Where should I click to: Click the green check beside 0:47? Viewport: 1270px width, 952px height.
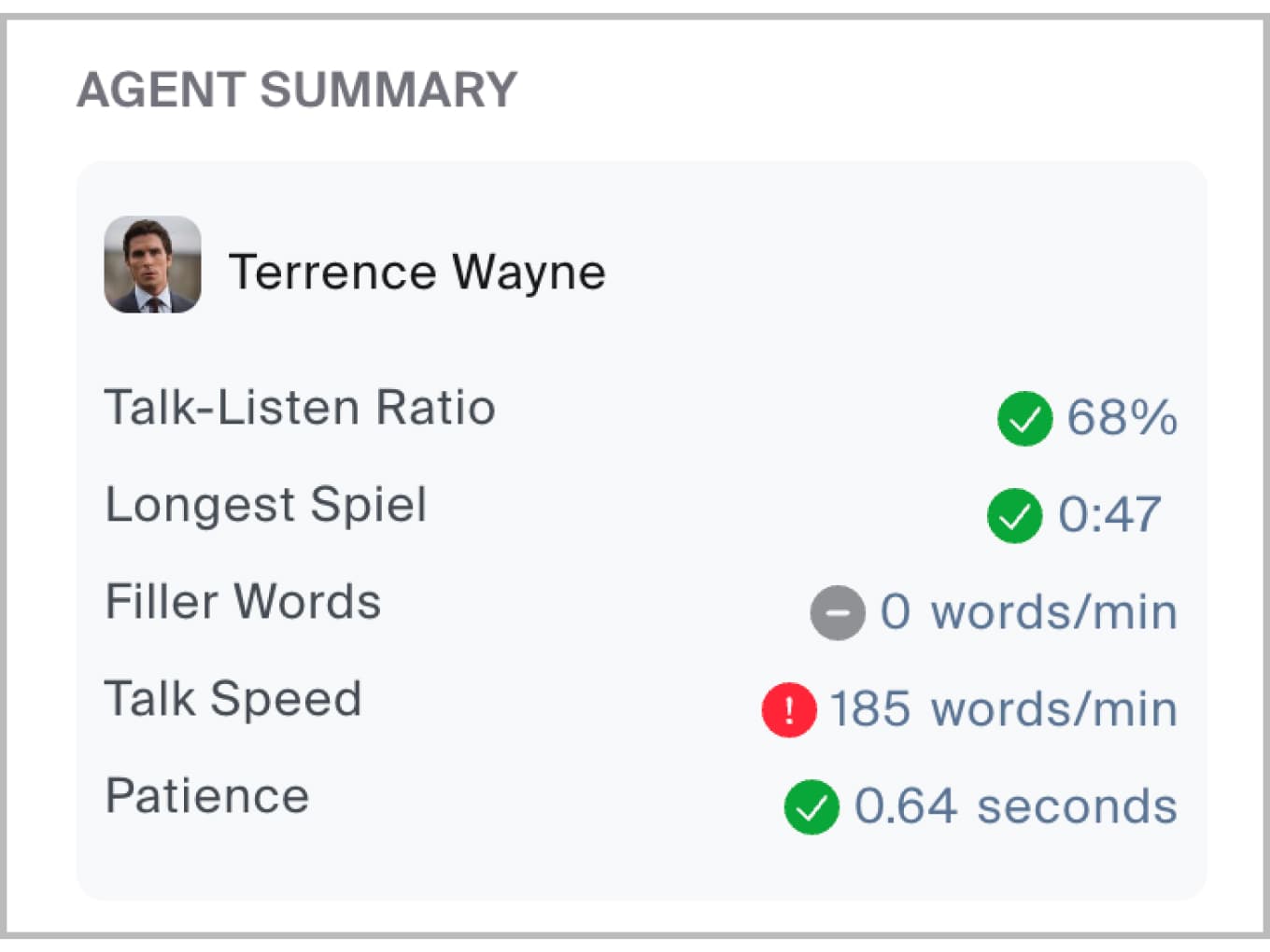(x=1014, y=515)
